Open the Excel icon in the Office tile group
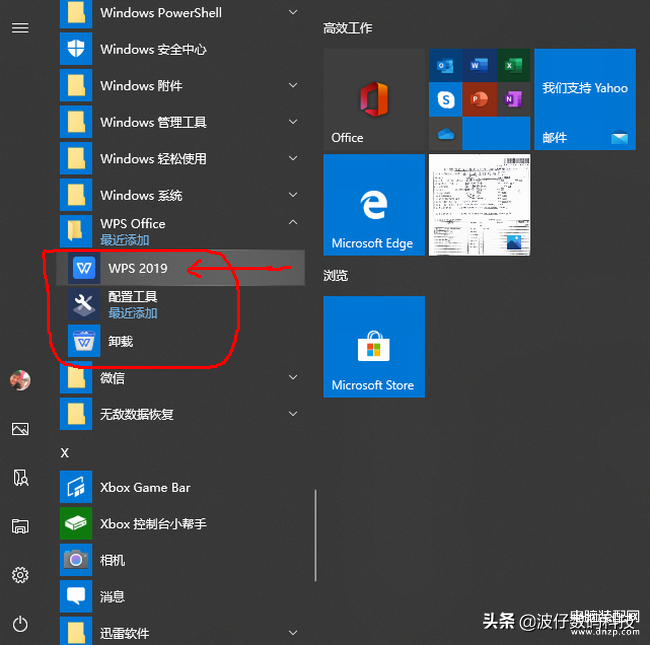This screenshot has height=645, width=650. coord(513,65)
